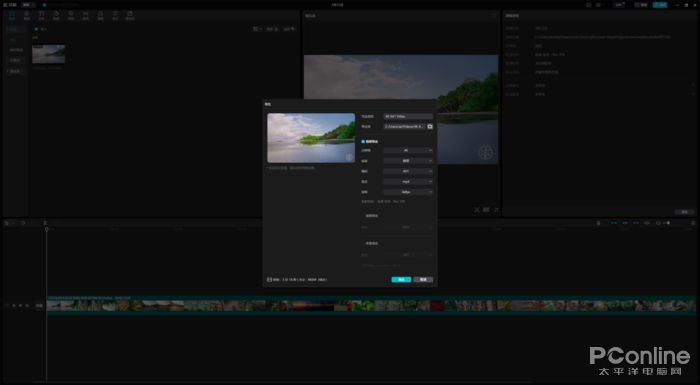Switch to the Media tab in toolbar
Screen dimensions: 700x385
coord(12,16)
